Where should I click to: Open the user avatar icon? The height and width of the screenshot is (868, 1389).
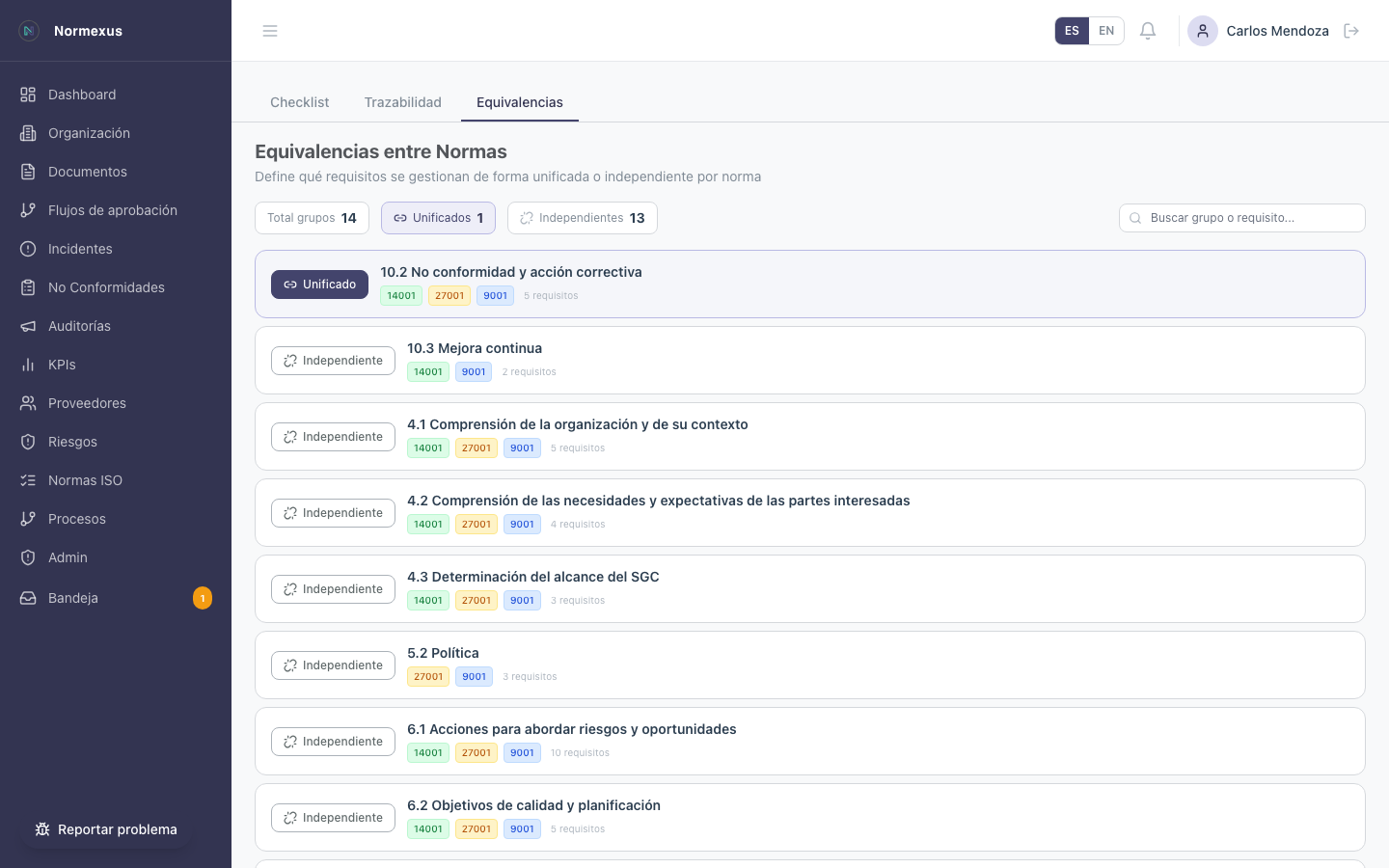1203,31
